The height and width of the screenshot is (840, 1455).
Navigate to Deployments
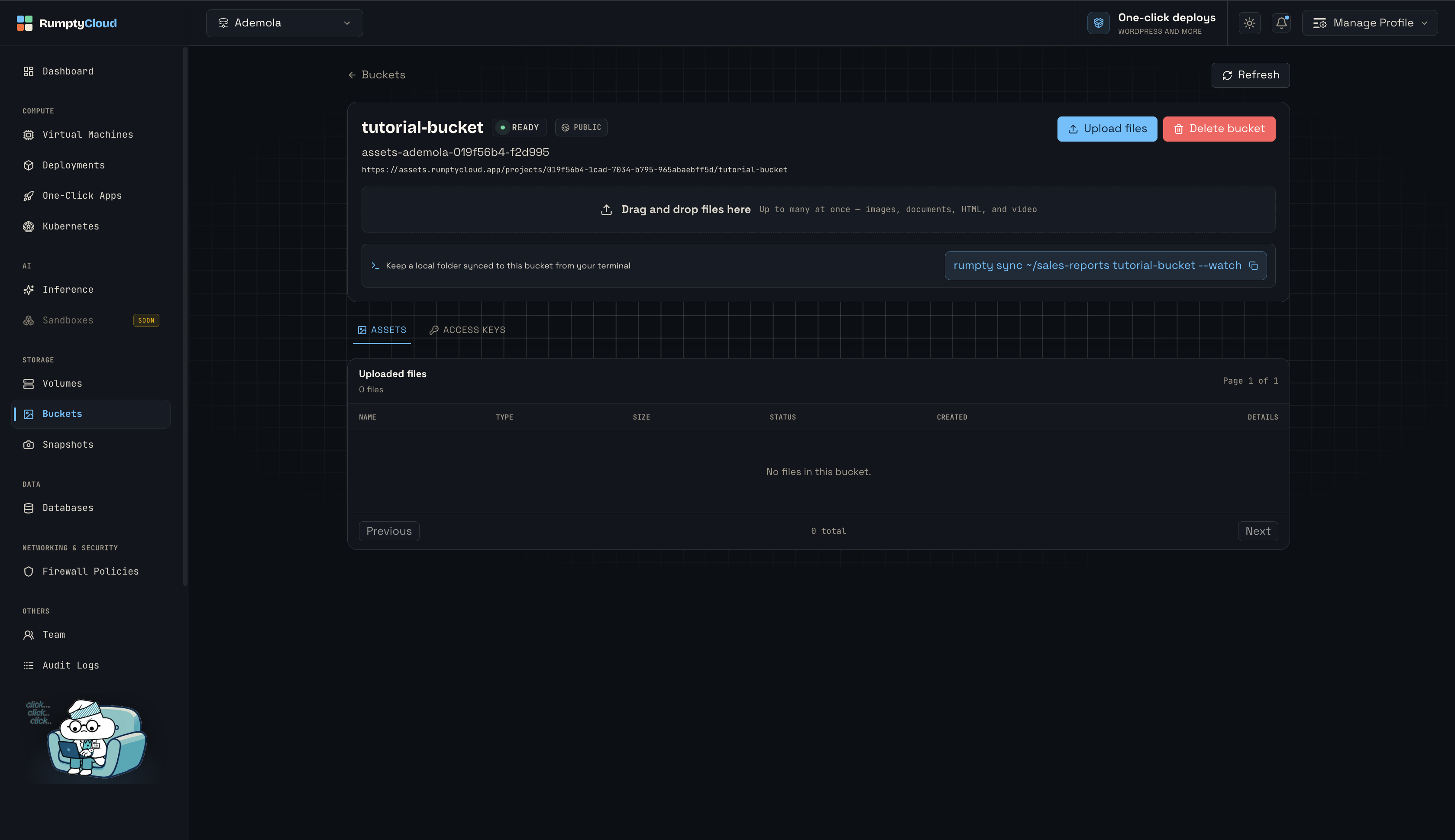(91, 165)
